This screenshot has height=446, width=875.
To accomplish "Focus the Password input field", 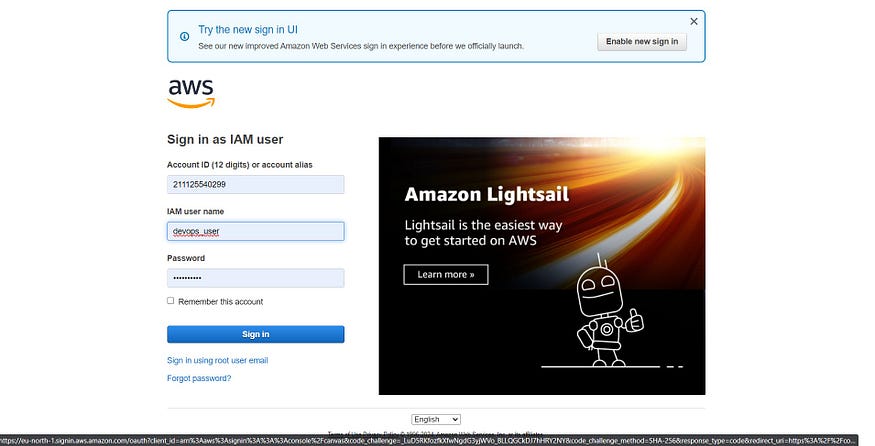I will tap(256, 278).
